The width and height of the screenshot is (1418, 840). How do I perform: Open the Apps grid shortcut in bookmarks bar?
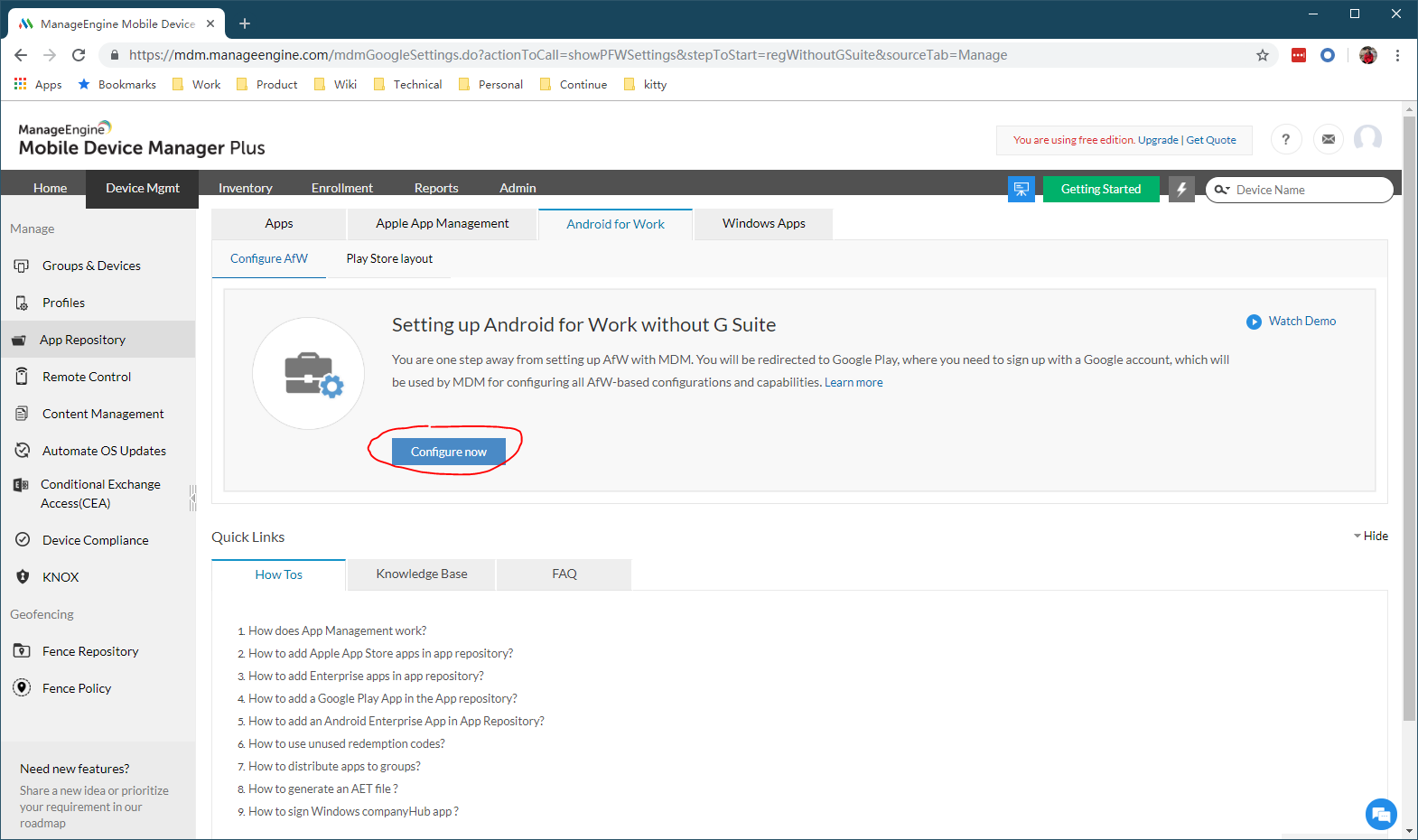click(38, 84)
